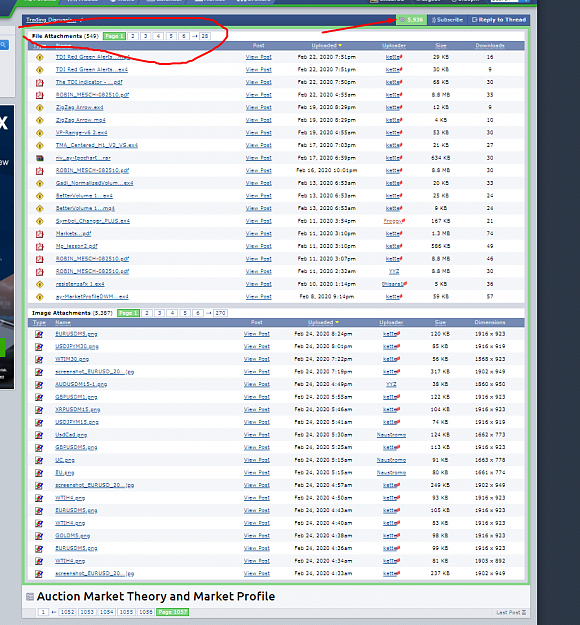The width and height of the screenshot is (580, 625).
Task: Sort image attachments by Uploaded column
Action: pos(323,322)
